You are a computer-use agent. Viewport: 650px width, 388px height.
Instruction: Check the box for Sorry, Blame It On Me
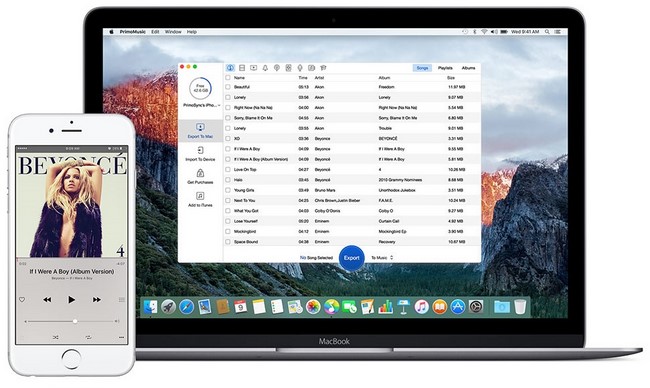[228, 118]
